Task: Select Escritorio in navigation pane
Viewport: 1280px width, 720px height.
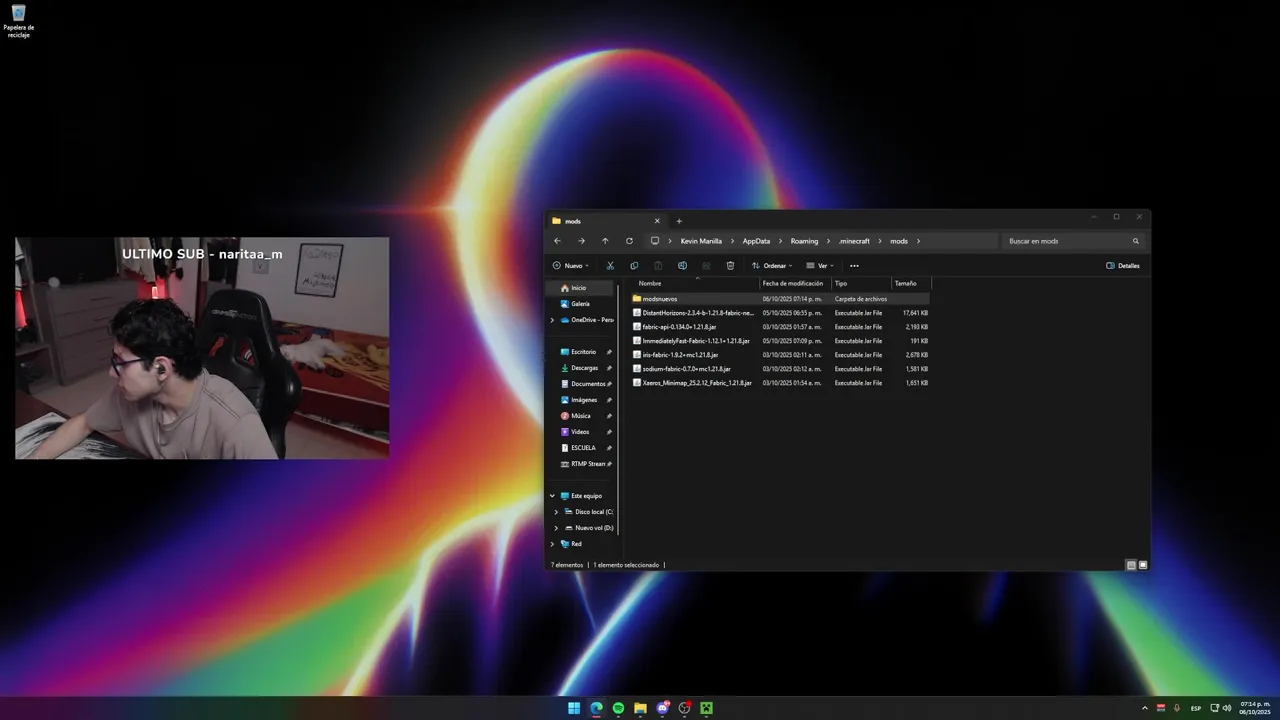Action: coord(584,352)
